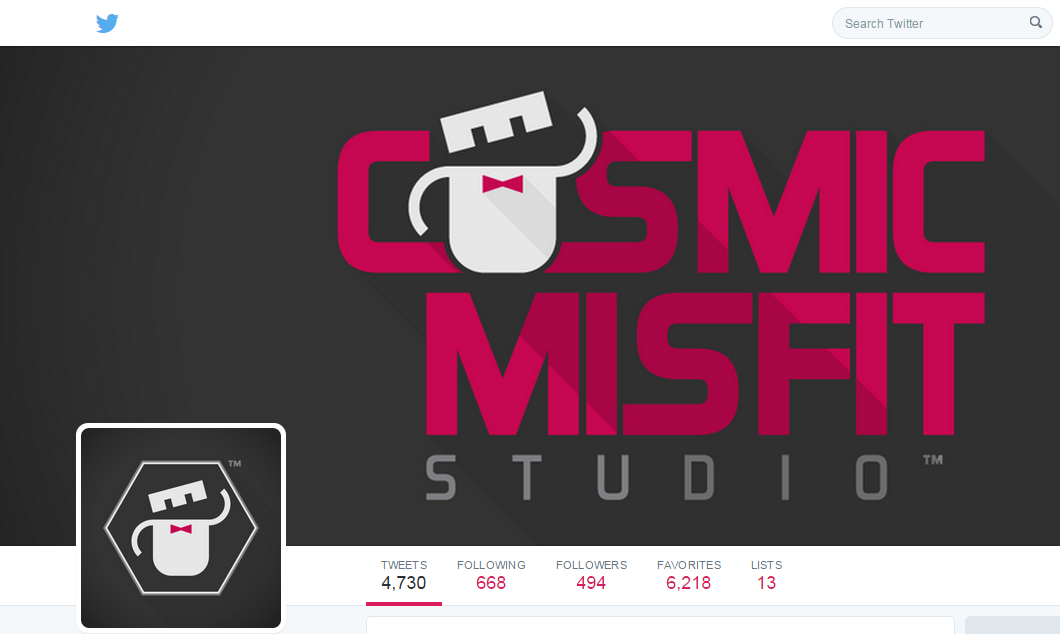Viewport: 1060px width, 634px height.
Task: Focus the Search Twitter text field
Action: [x=942, y=23]
